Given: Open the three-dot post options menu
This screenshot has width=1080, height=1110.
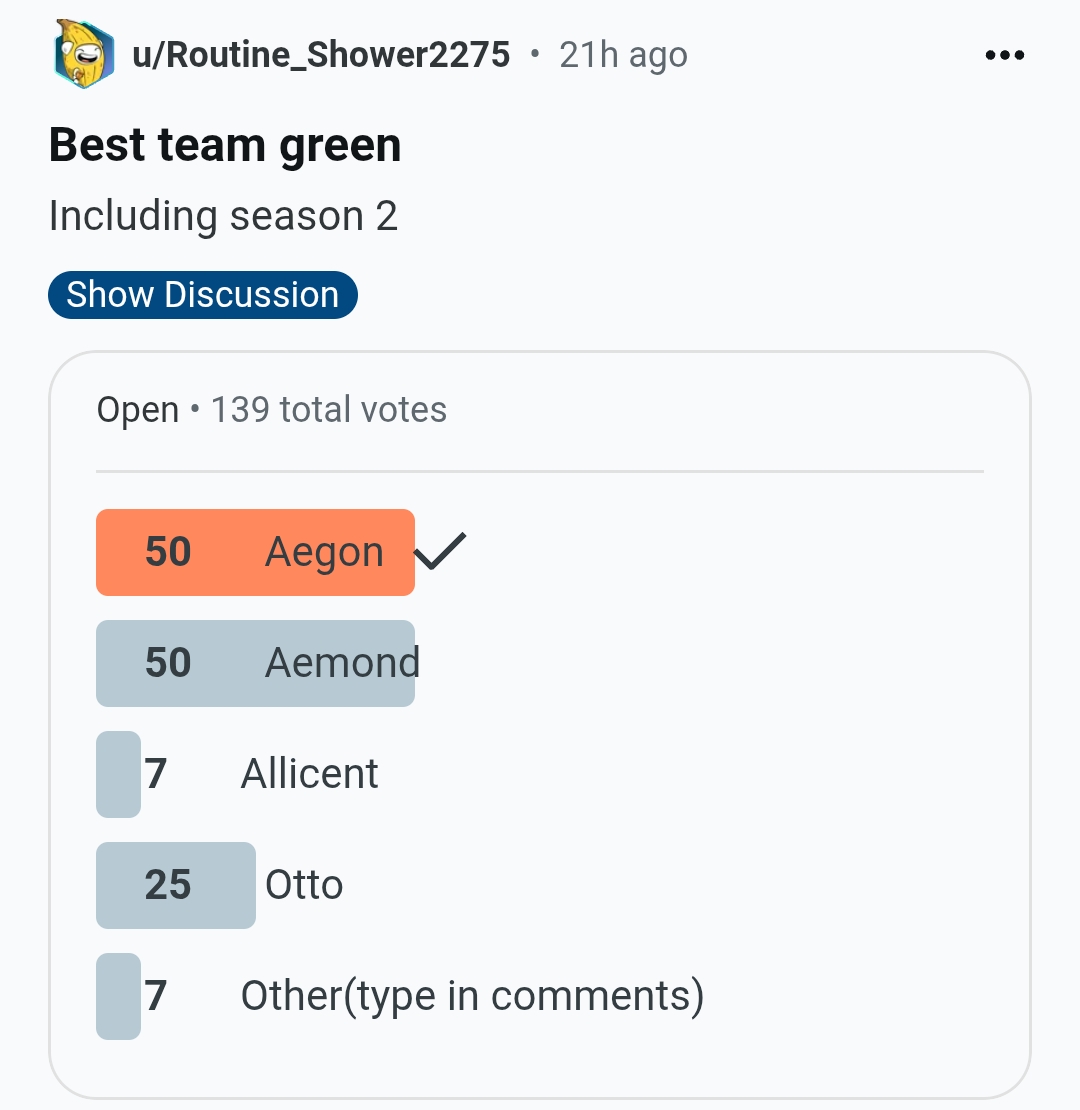Looking at the screenshot, I should coord(1004,56).
